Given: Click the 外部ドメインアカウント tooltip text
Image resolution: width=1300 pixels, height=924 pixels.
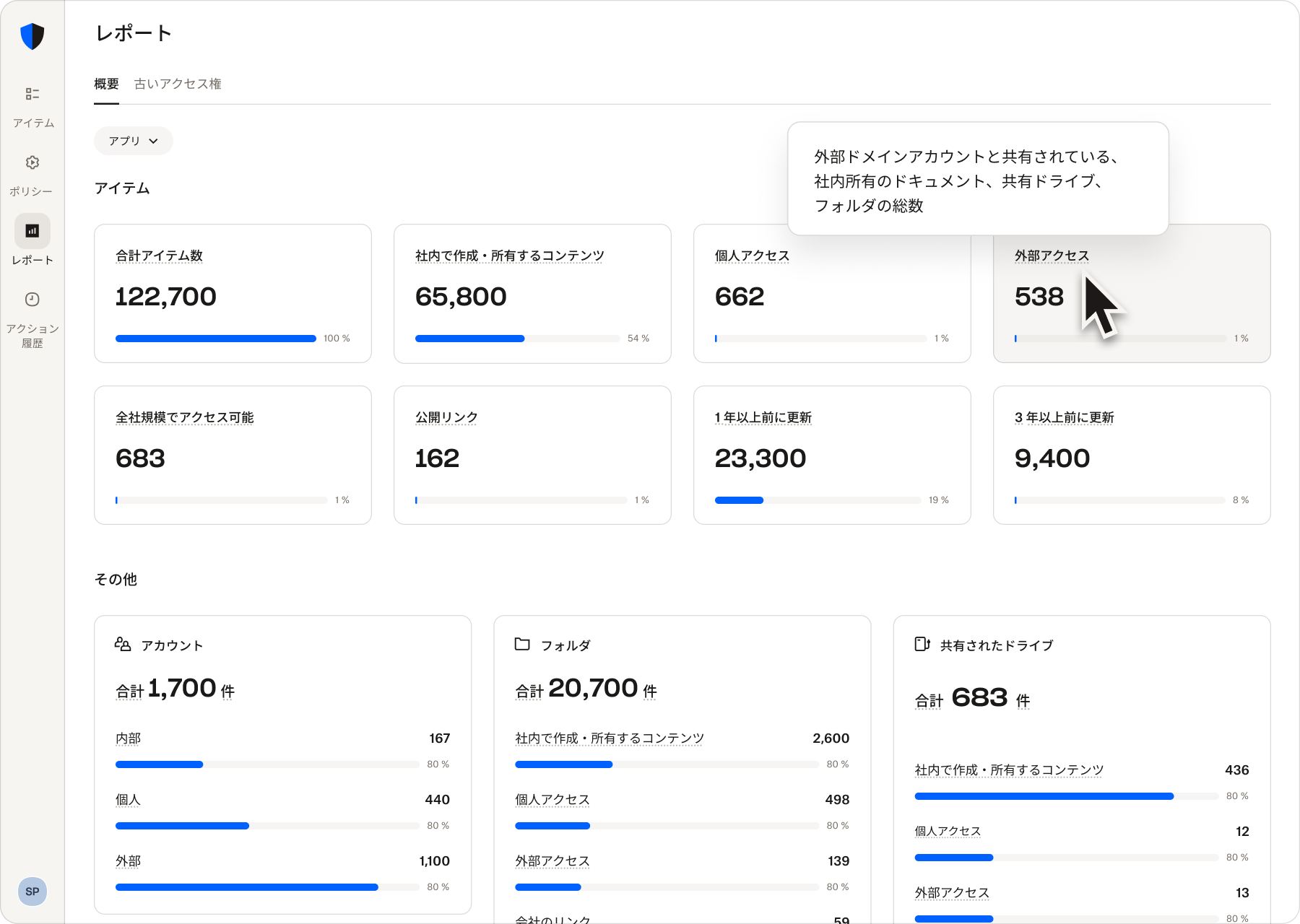Looking at the screenshot, I should tap(966, 181).
